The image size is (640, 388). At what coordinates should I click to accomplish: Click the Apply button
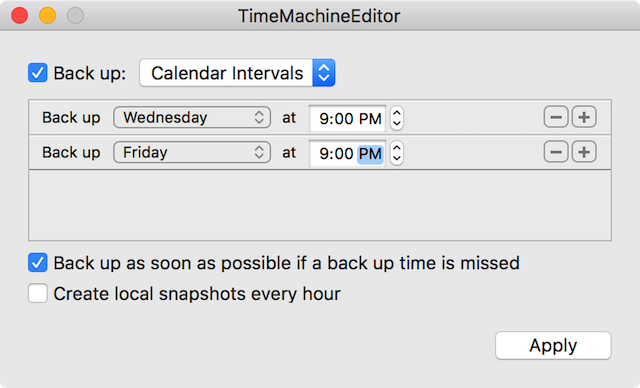pyautogui.click(x=553, y=346)
